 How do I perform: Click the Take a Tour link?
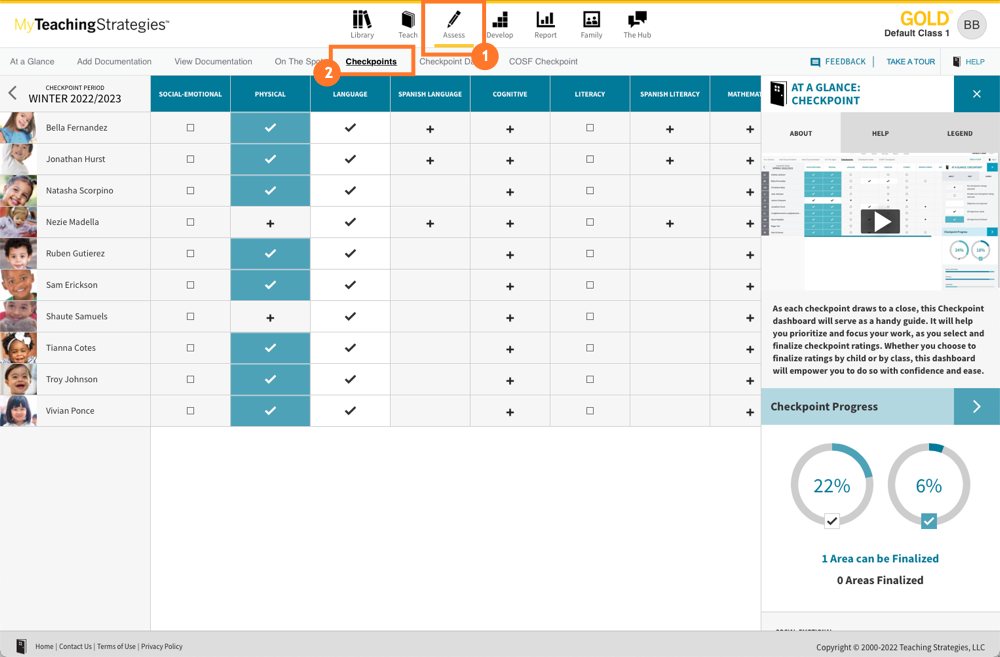coord(910,62)
